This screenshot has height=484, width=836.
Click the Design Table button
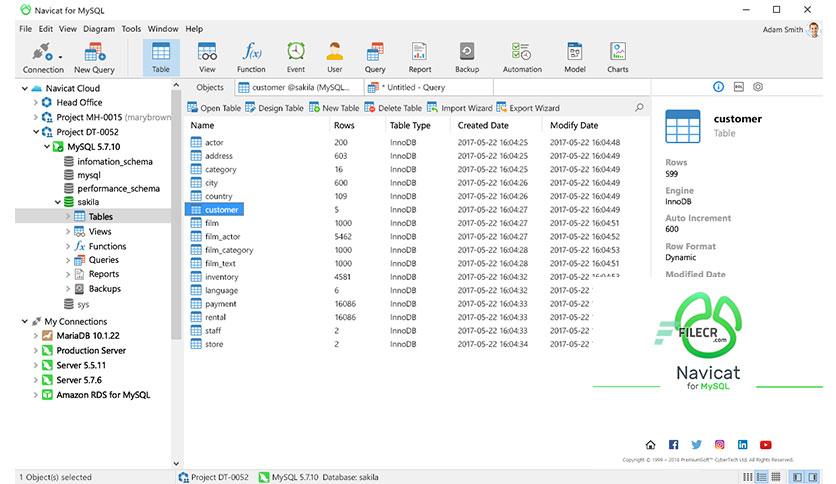tap(274, 108)
